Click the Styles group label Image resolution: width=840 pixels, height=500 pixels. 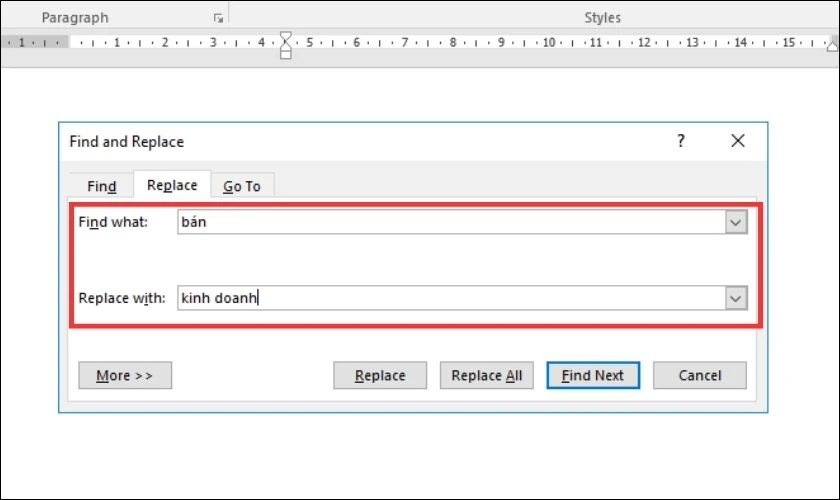602,18
